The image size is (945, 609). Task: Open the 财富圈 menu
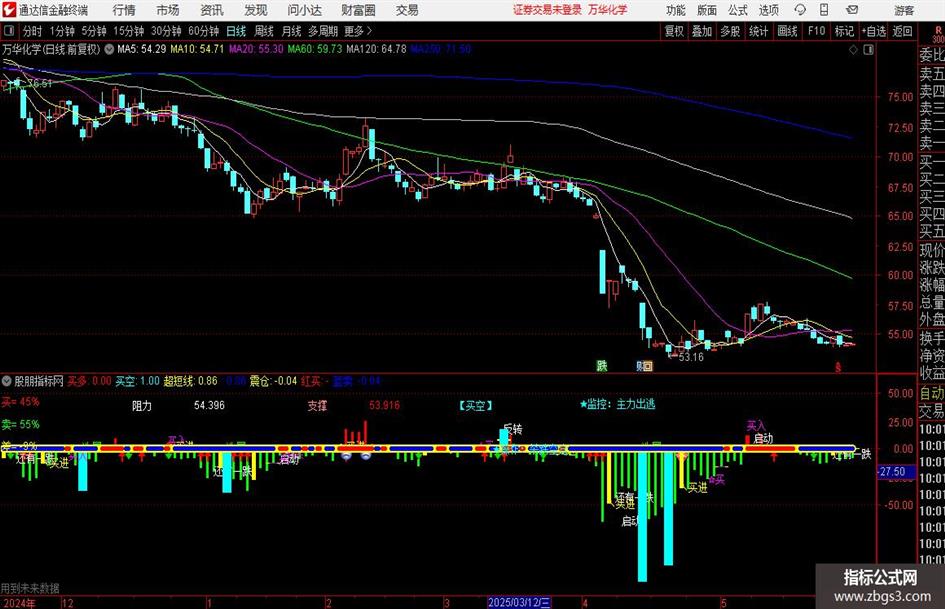click(x=358, y=10)
